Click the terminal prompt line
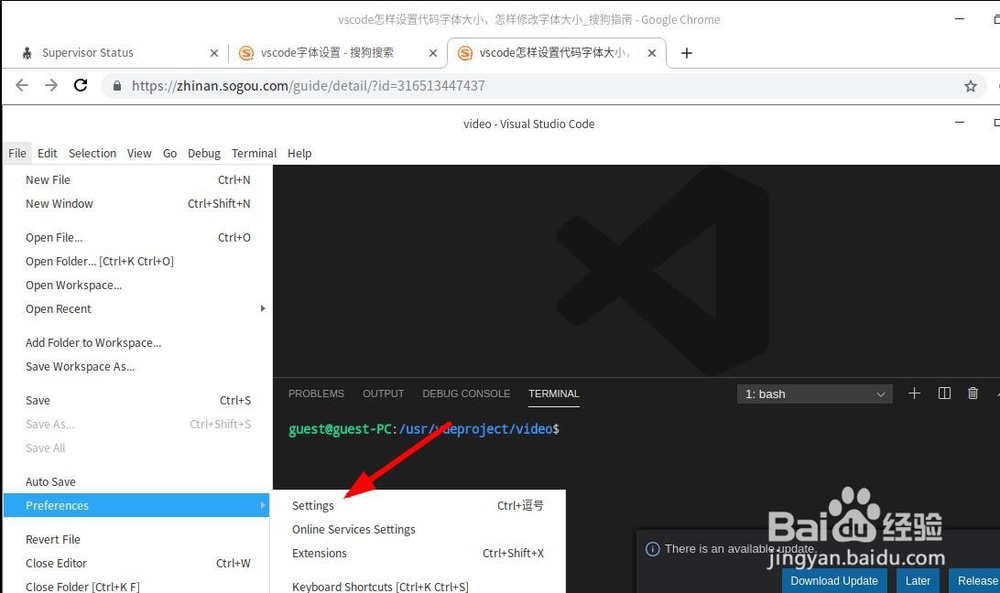Viewport: 1000px width, 593px height. coord(423,429)
